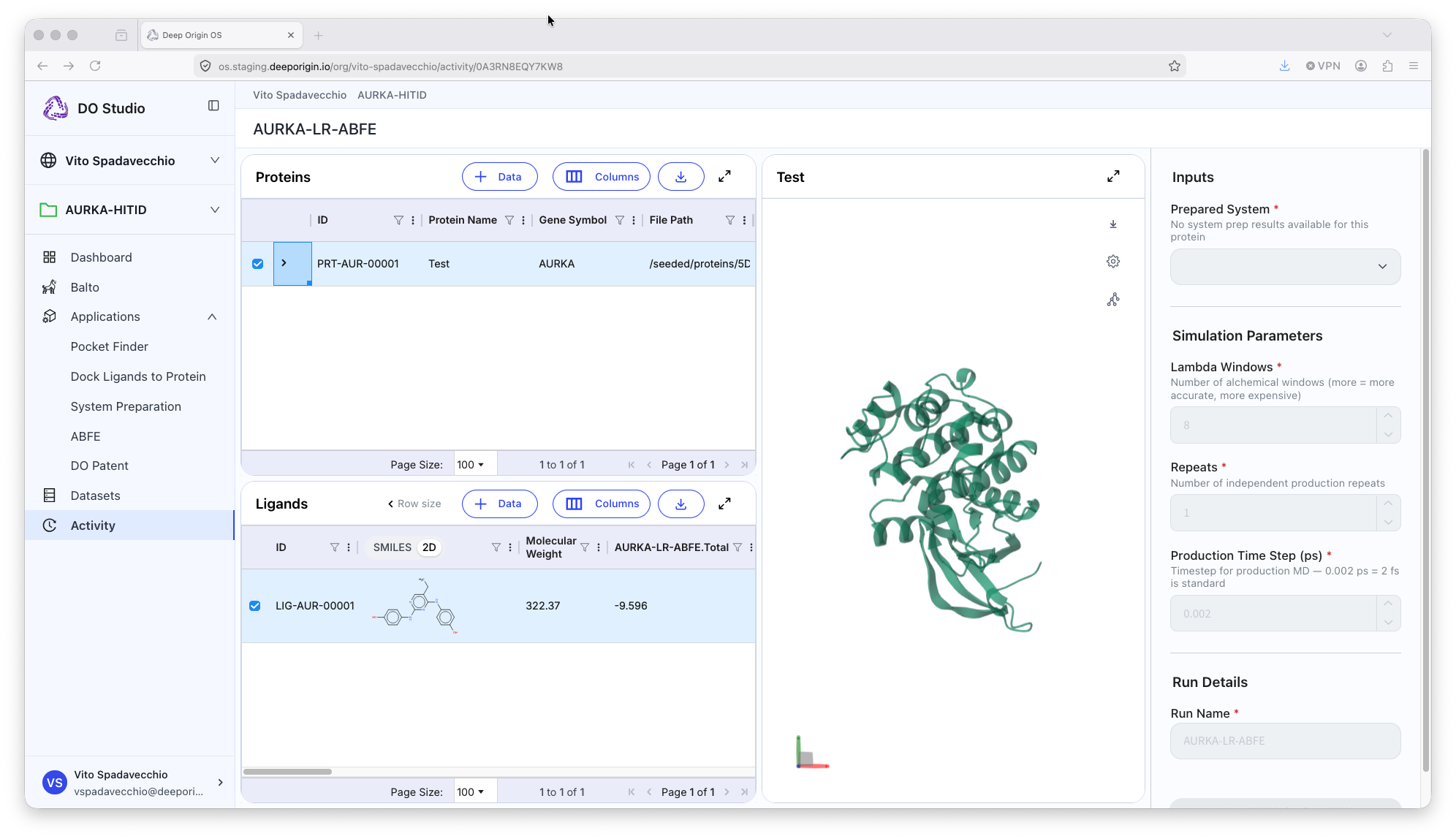The width and height of the screenshot is (1456, 839).
Task: Click the ligand 2D structure thumbnail
Action: click(416, 606)
